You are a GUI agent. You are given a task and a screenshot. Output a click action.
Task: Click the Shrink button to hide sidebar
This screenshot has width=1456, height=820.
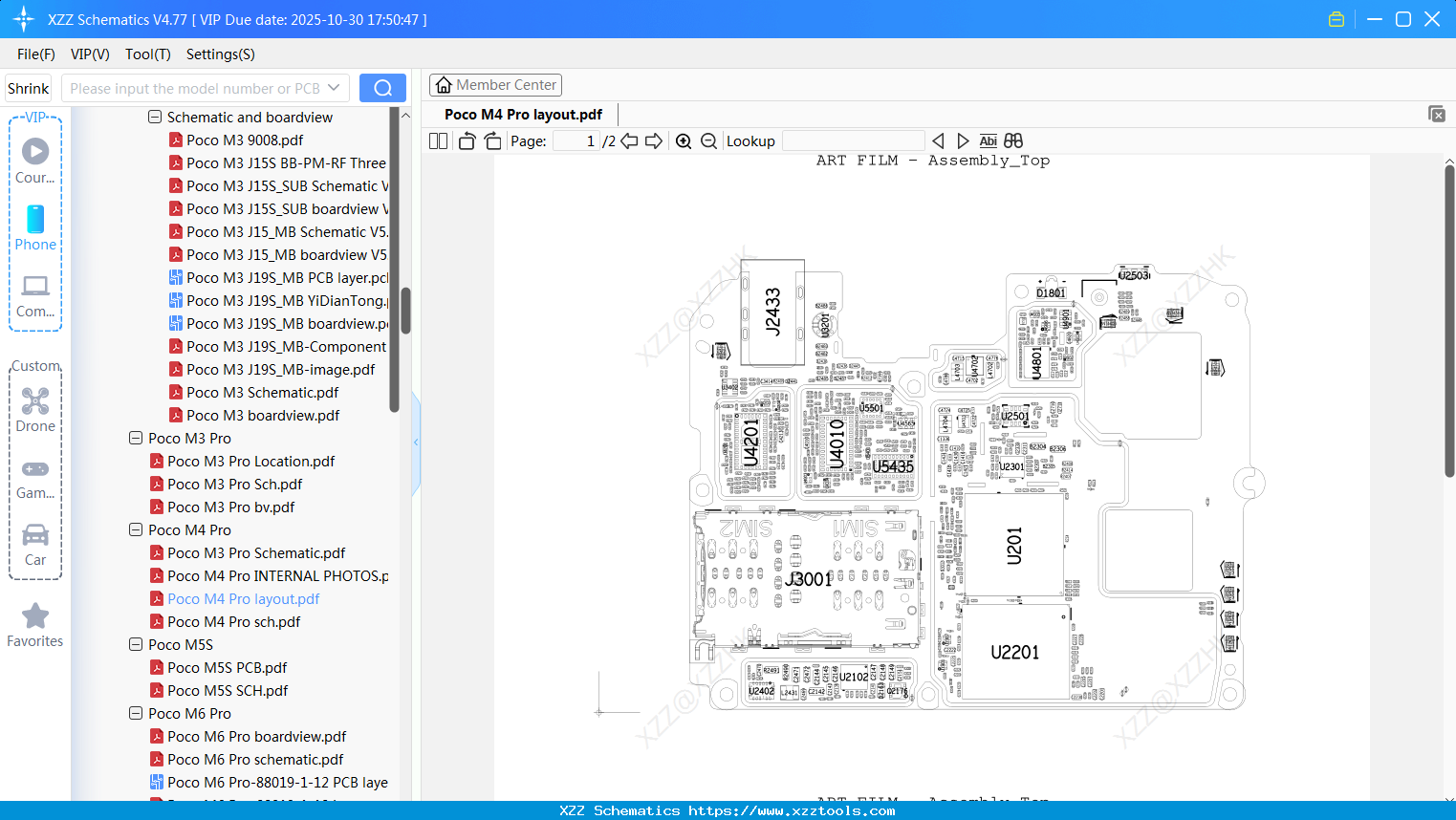tap(28, 87)
